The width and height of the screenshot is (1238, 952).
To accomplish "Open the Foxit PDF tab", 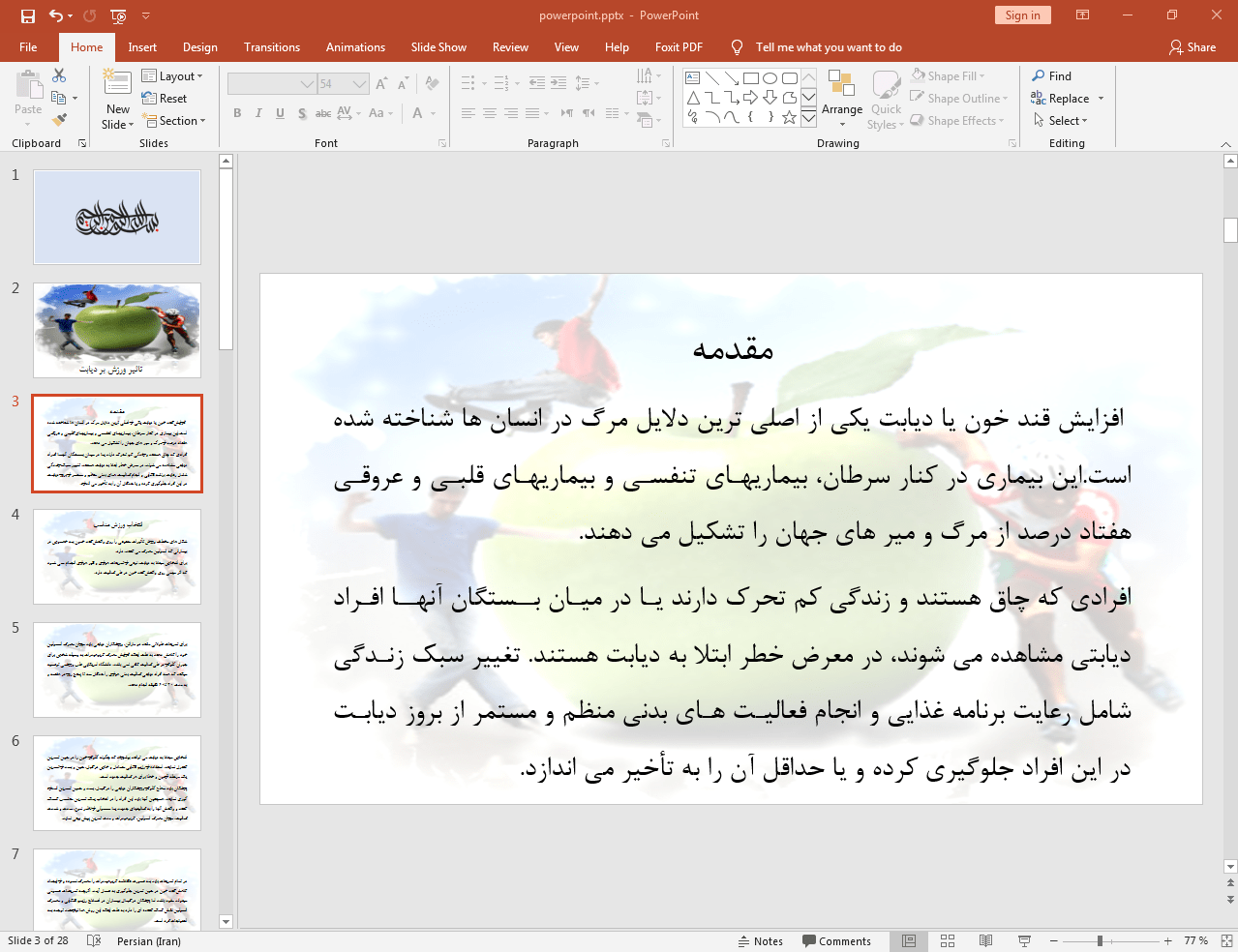I will 679,47.
